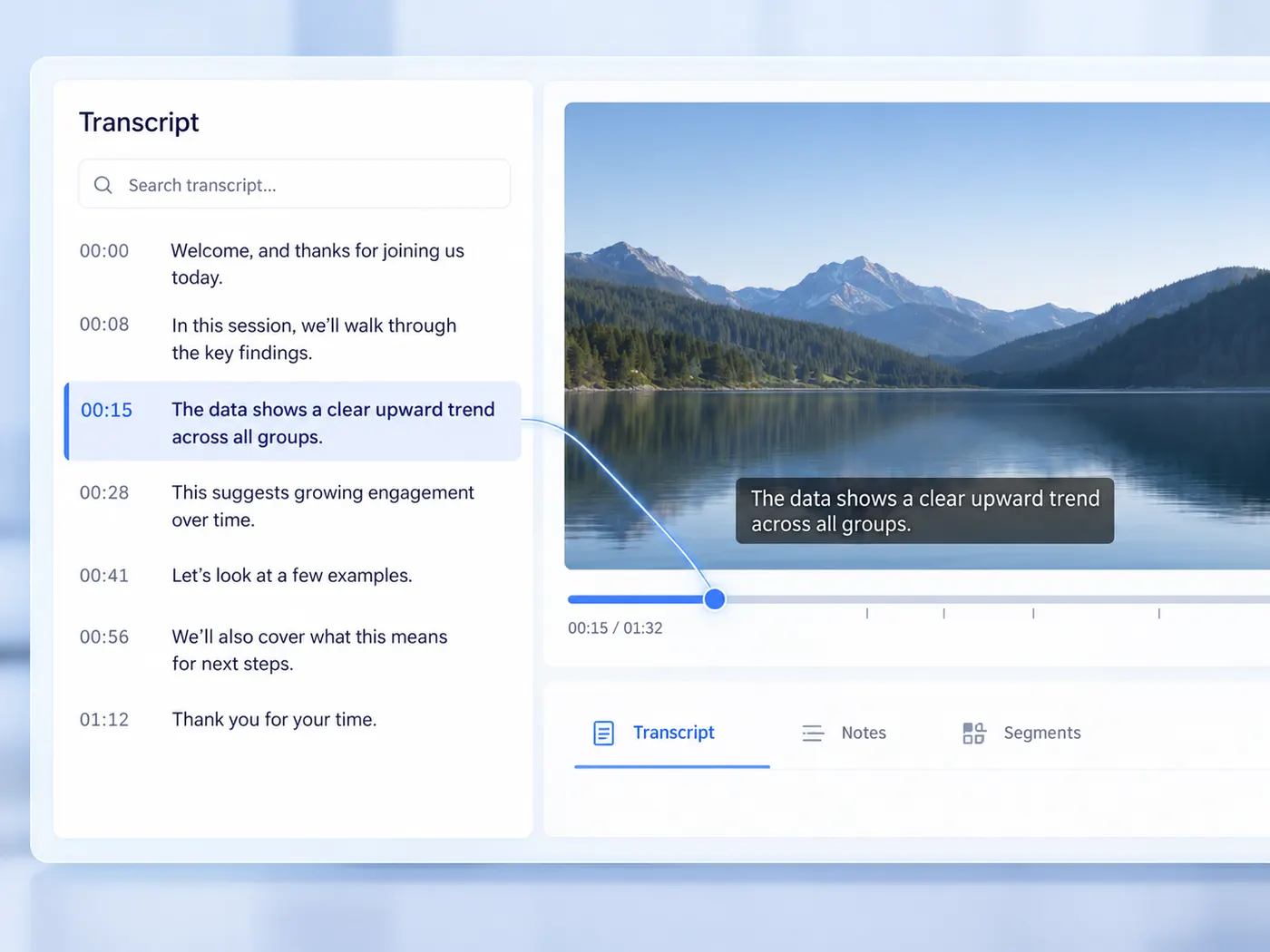1270x952 pixels.
Task: Jump to the highlighted 00:15 timestamp
Action: (106, 410)
